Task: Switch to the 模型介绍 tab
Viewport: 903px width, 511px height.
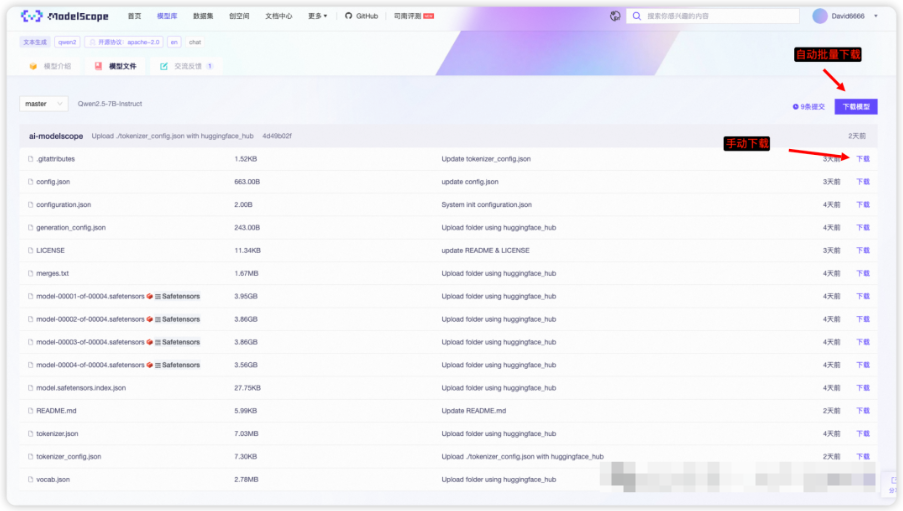Action: pyautogui.click(x=50, y=66)
